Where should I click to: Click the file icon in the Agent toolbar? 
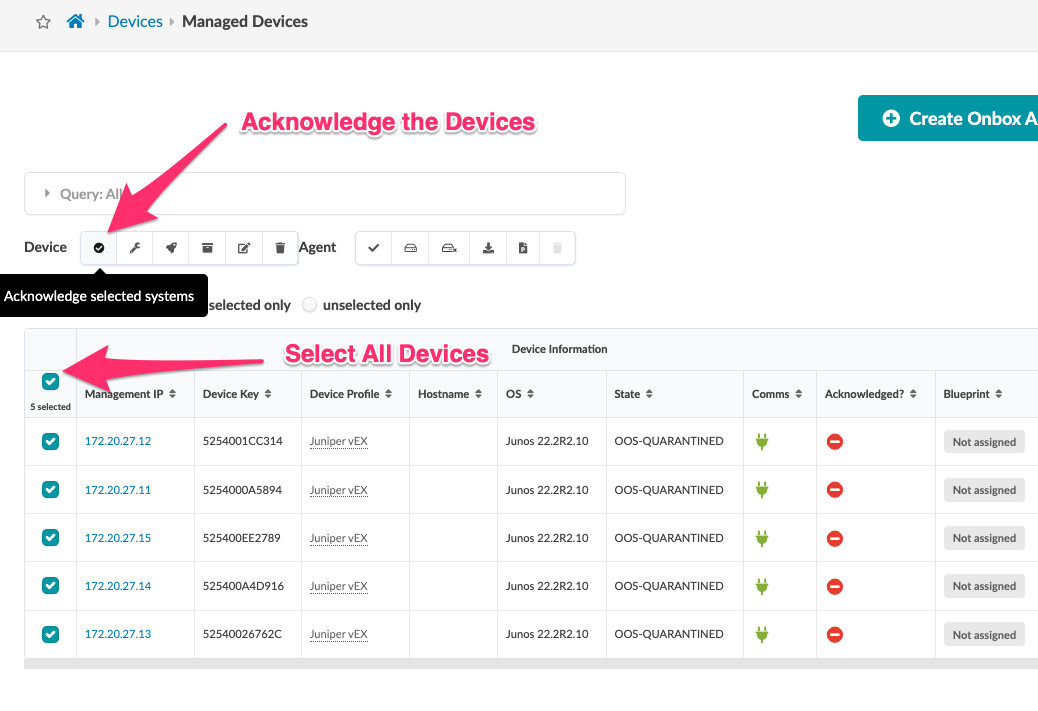522,247
